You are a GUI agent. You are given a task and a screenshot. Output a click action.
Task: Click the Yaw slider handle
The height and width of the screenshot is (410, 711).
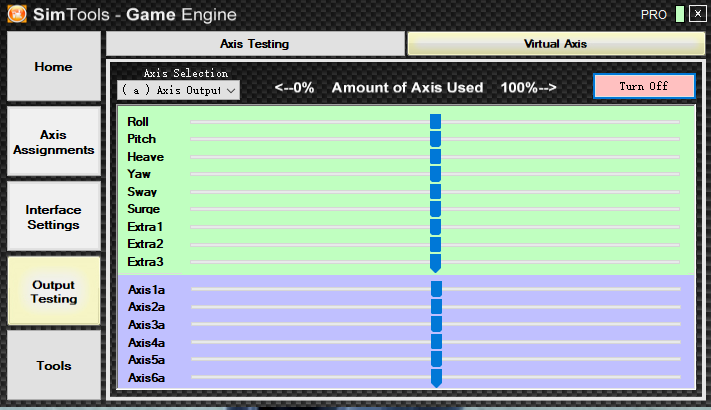435,174
